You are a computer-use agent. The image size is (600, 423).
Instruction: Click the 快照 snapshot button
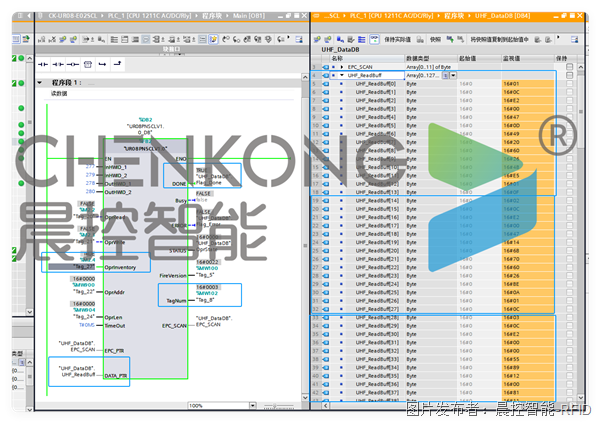(435, 39)
